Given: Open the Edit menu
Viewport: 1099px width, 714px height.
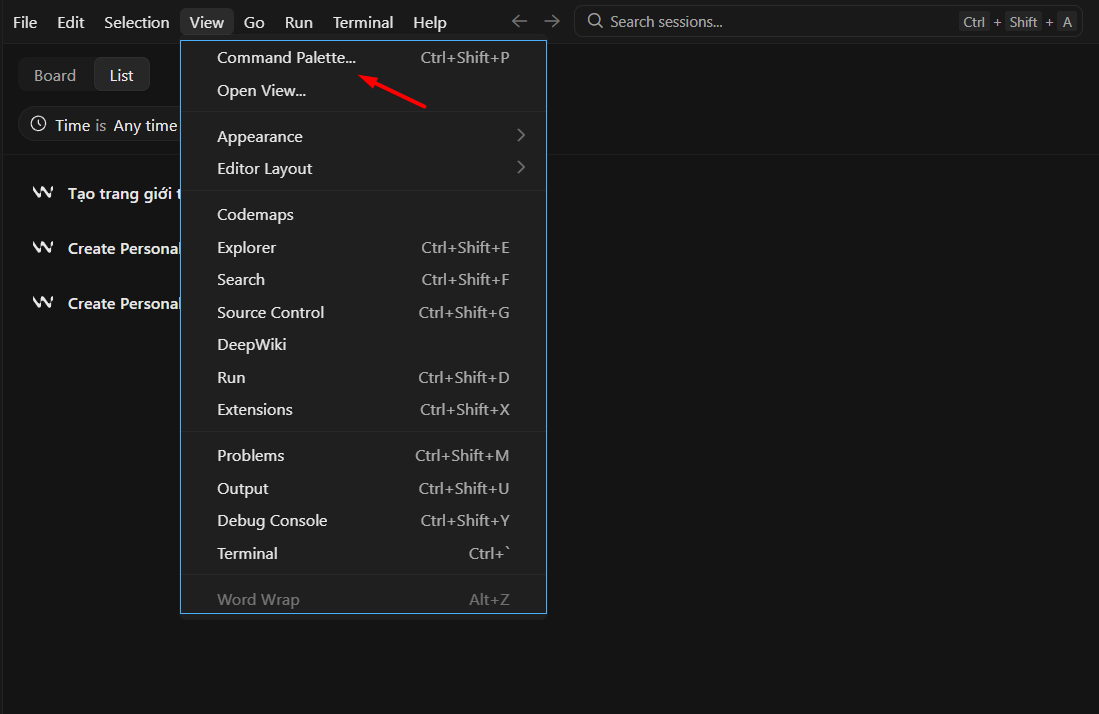Looking at the screenshot, I should (71, 22).
